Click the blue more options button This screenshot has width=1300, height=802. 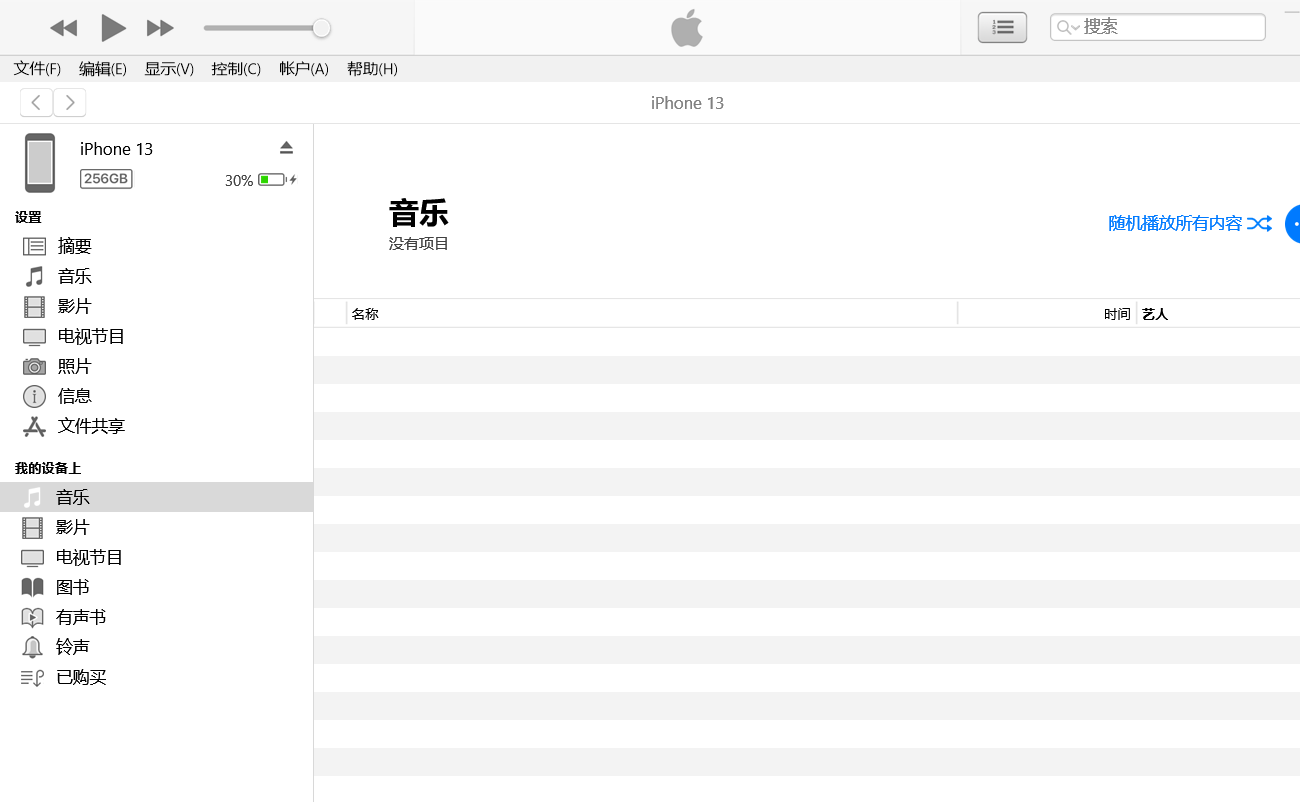[1293, 224]
